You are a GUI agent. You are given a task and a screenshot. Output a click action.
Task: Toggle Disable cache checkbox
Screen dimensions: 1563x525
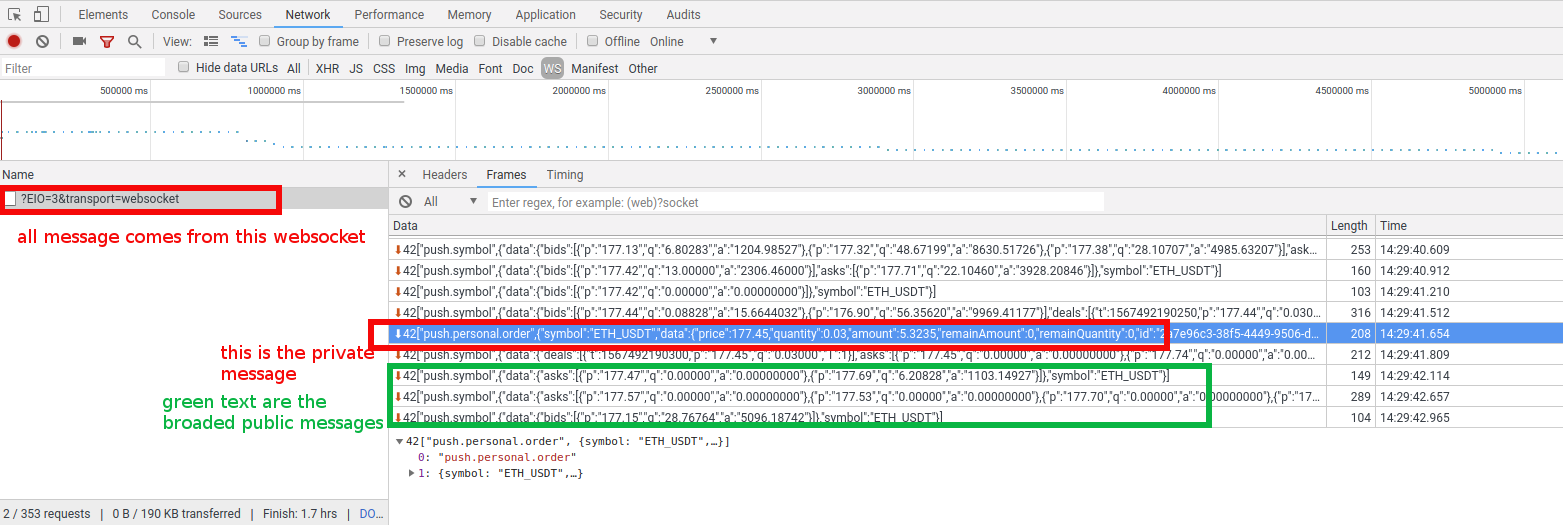point(480,41)
